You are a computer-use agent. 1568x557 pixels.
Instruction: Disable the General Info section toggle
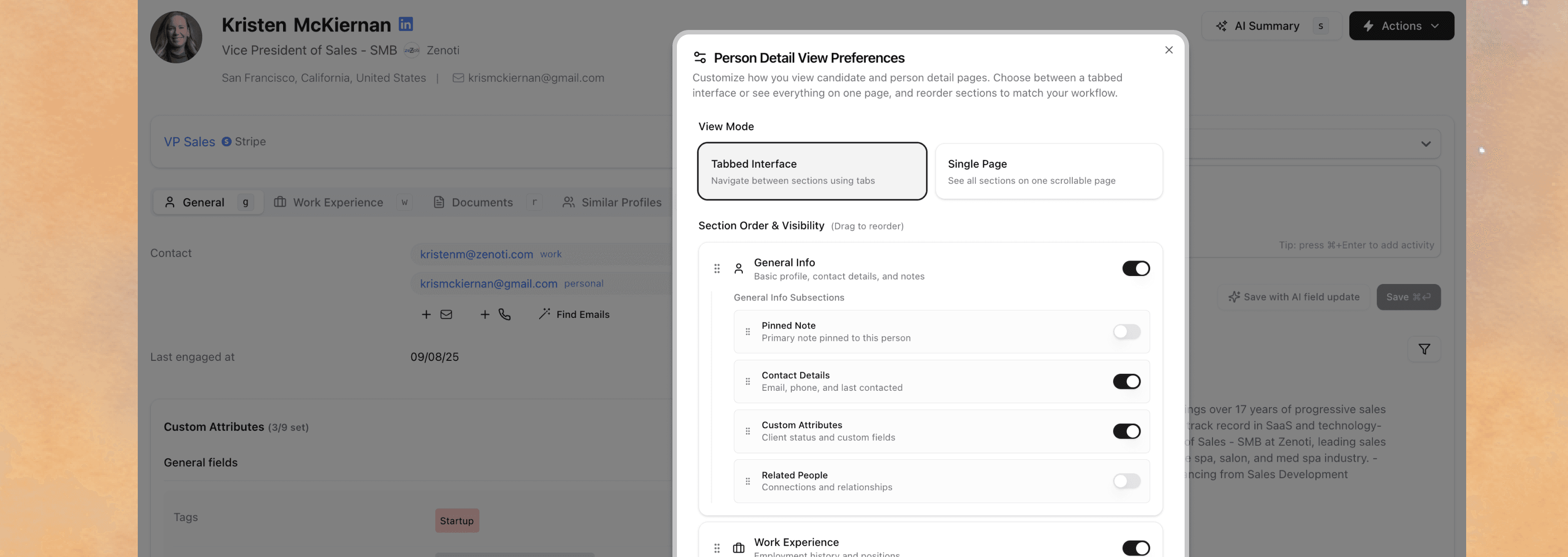[x=1135, y=269]
